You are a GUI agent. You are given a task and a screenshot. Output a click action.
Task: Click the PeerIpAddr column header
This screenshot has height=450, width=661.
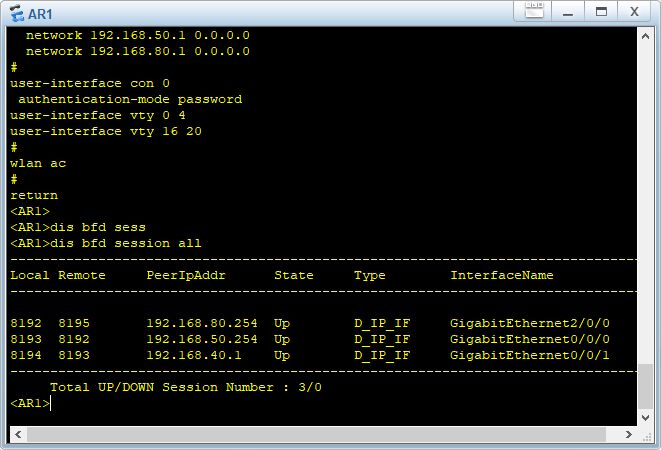tap(186, 275)
